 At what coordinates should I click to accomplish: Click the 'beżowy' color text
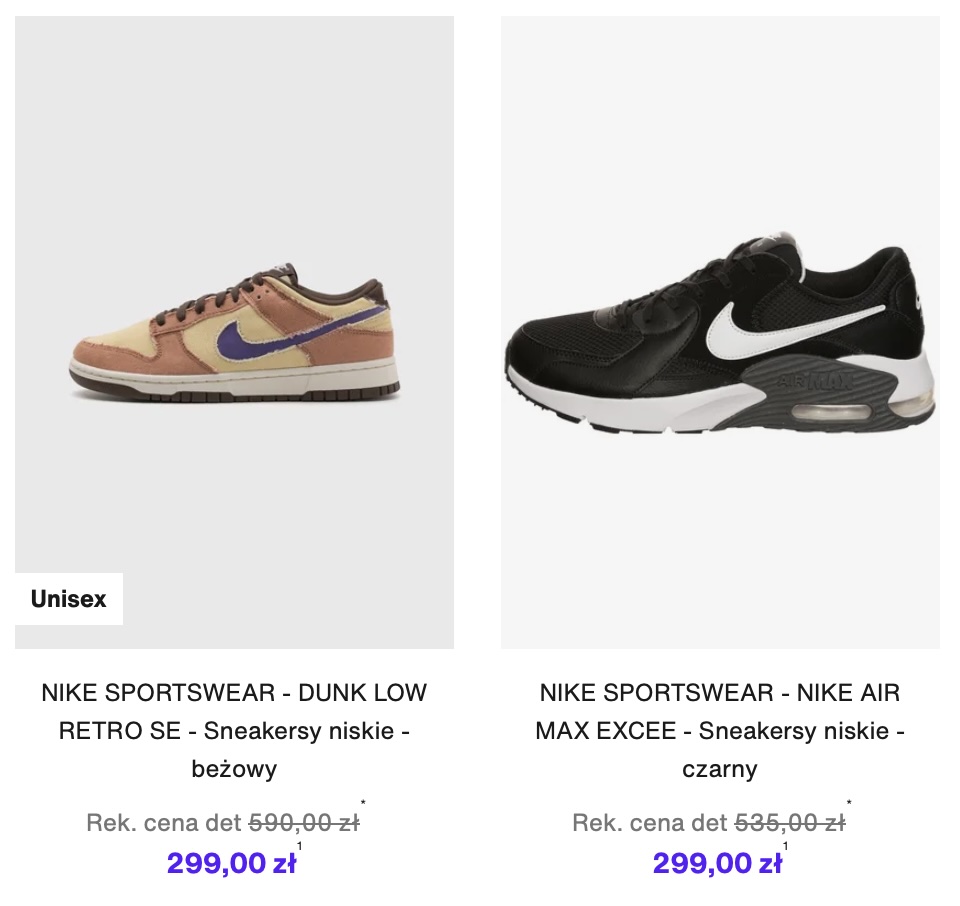click(x=234, y=769)
